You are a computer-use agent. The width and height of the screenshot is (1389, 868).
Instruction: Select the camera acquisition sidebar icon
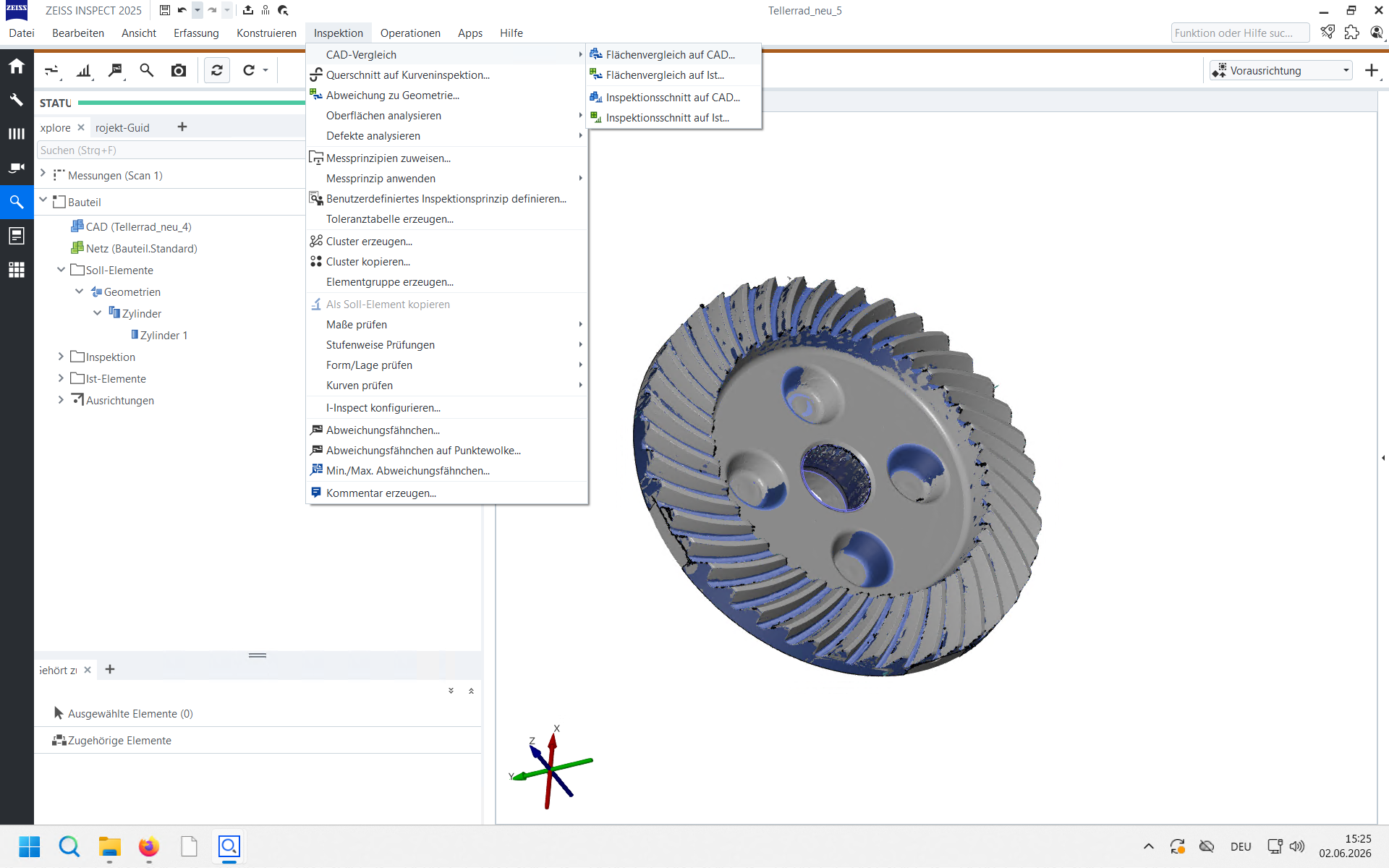[17, 168]
